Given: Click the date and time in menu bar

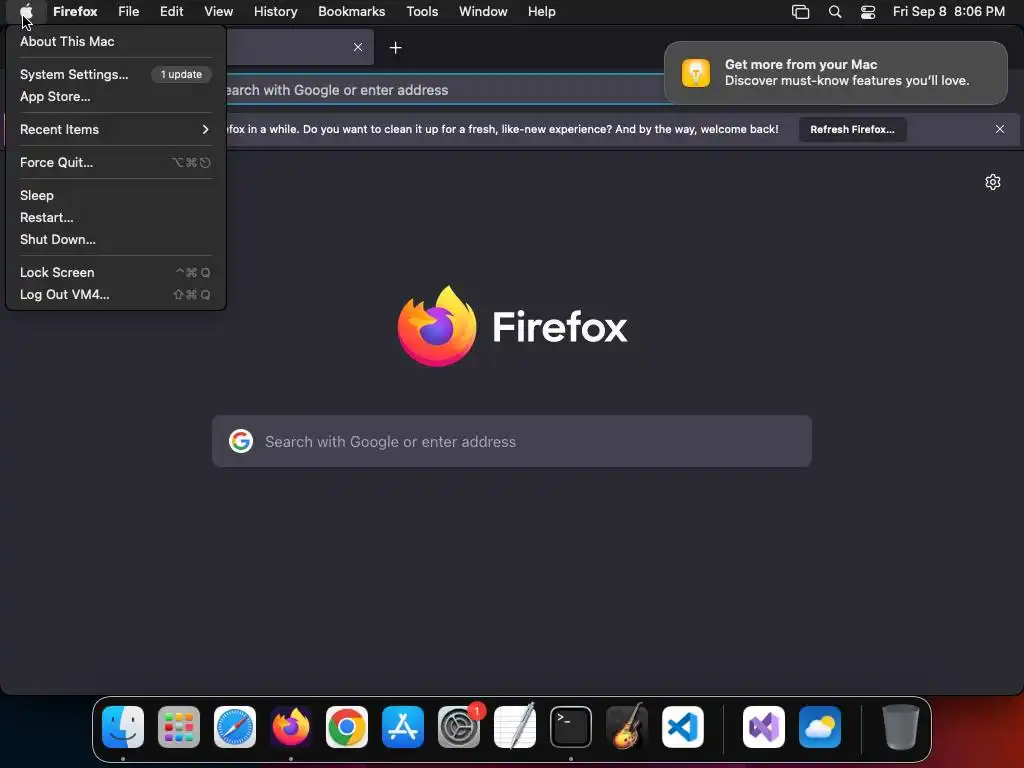Looking at the screenshot, I should click(x=949, y=12).
